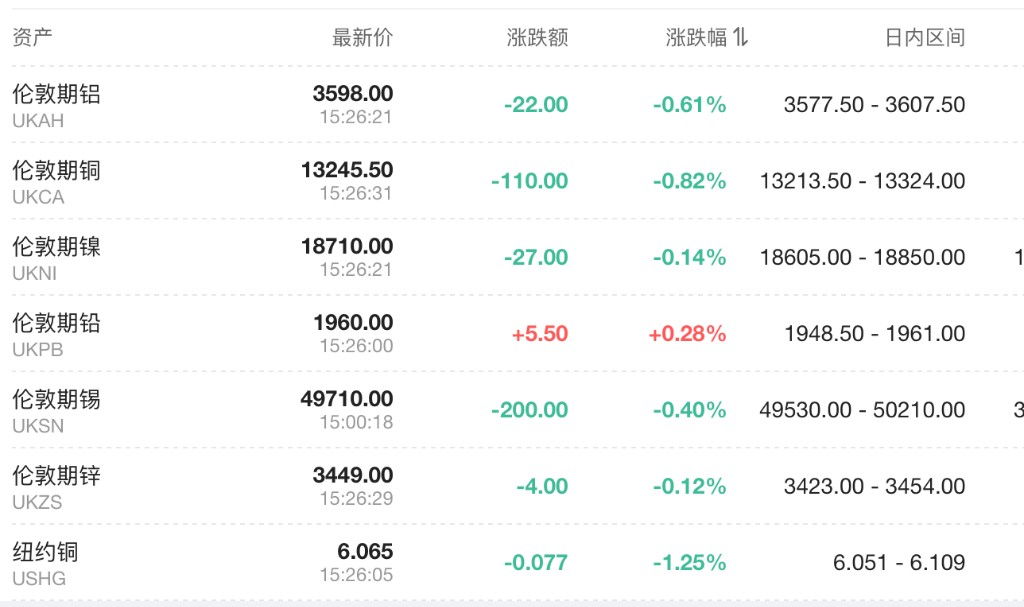Image resolution: width=1024 pixels, height=607 pixels.
Task: Click the UKAH ticker code
Action: pyautogui.click(x=38, y=120)
